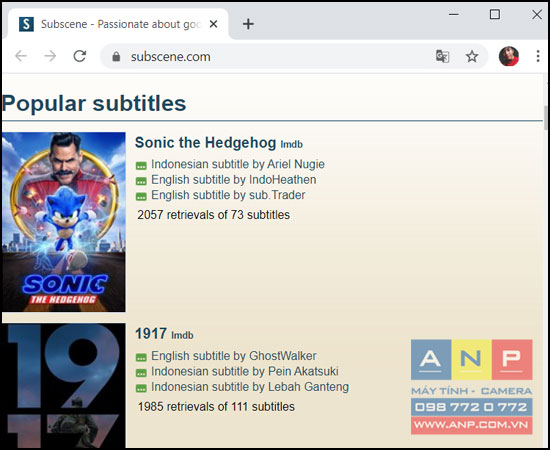Close the Subscene tab
Viewport: 550px width, 450px height.
point(213,24)
